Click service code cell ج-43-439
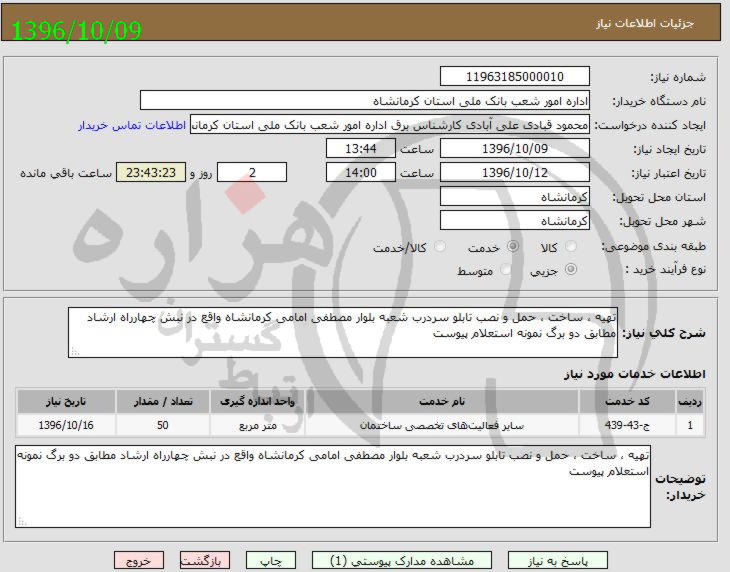 627,425
